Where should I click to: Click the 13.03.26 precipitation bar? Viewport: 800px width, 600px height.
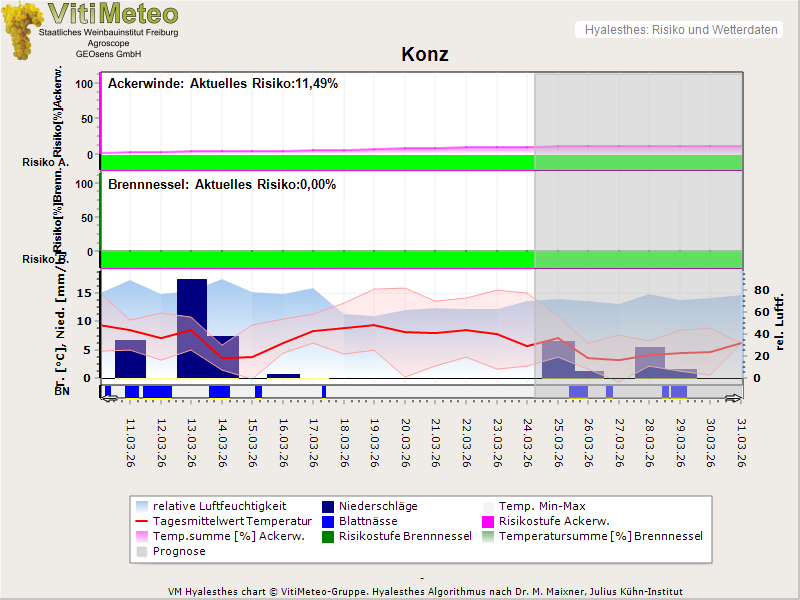click(192, 328)
